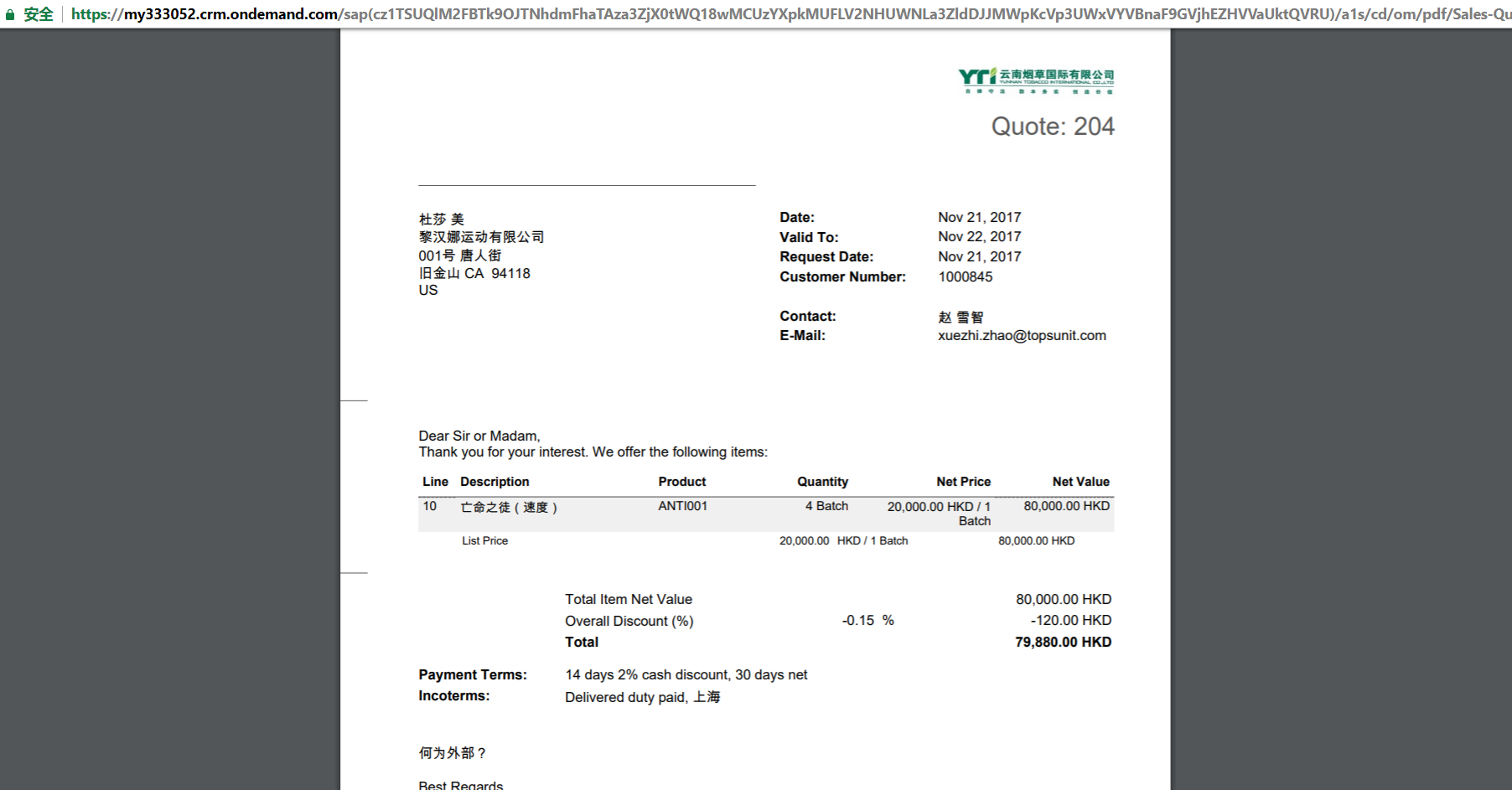Screen dimensions: 1512x790
Task: Click the total 79,880.00 HKD amount
Action: click(x=1063, y=643)
